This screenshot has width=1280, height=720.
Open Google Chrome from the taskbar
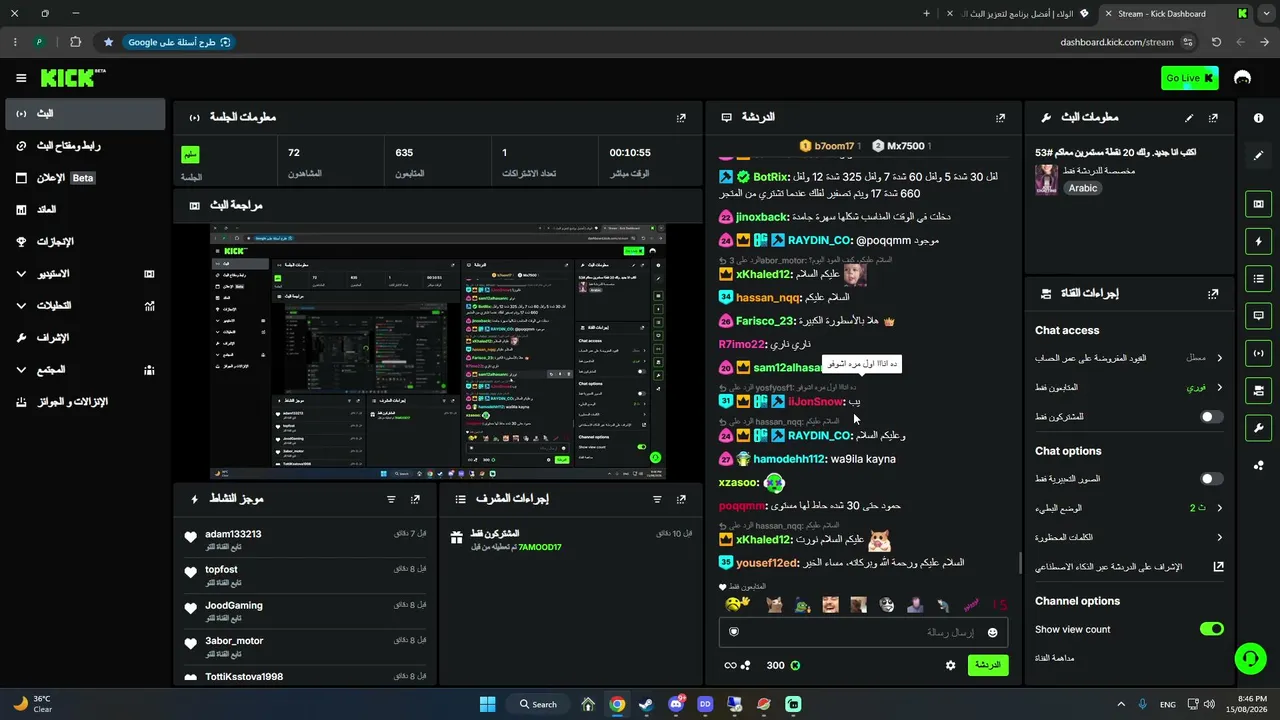(617, 704)
